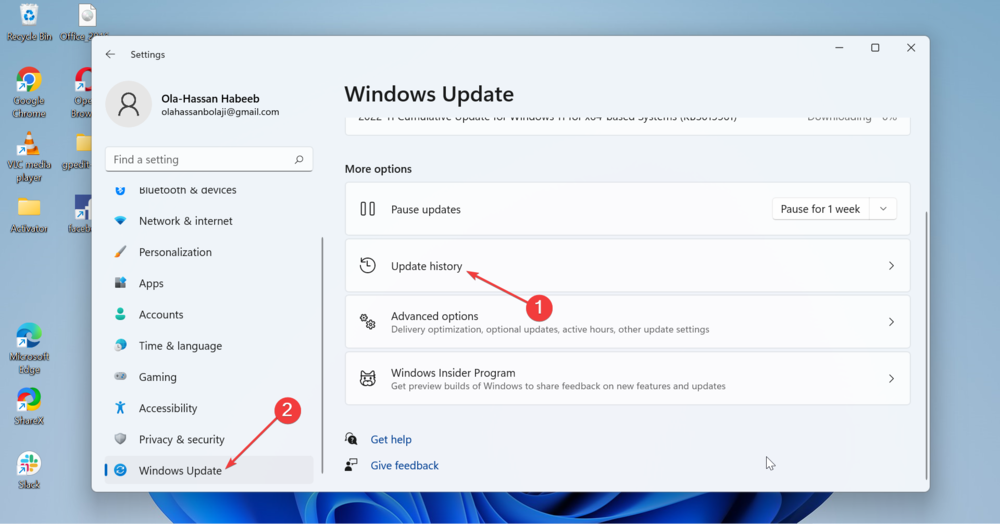Close the Settings window

coord(911,48)
